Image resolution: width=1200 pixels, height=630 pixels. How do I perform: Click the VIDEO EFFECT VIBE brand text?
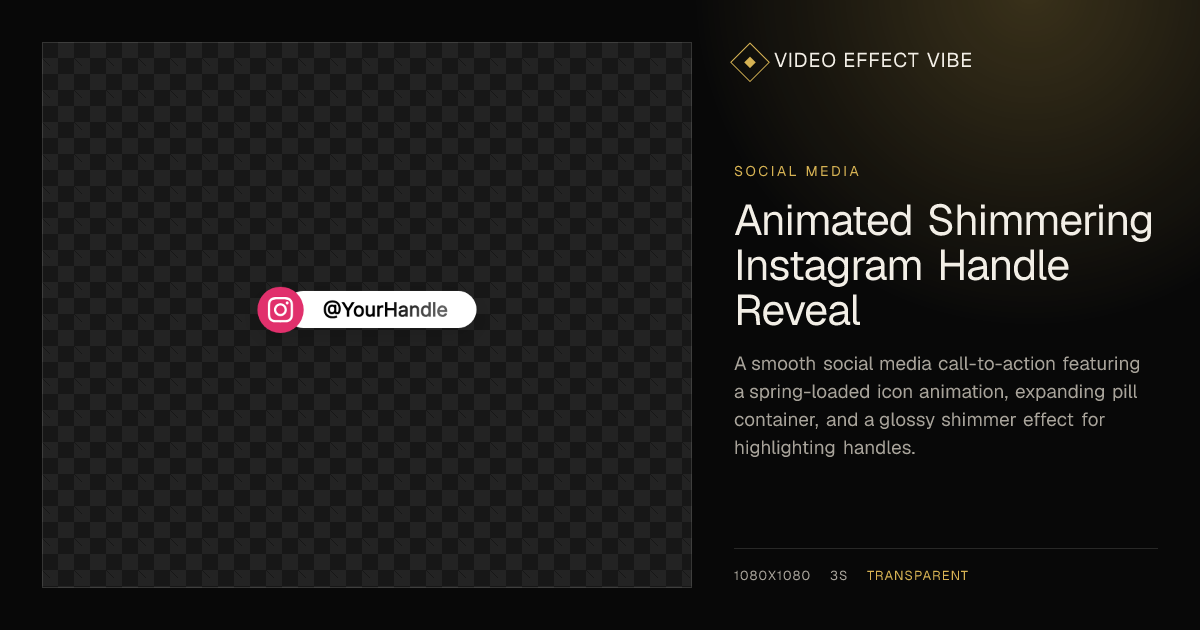tap(873, 61)
